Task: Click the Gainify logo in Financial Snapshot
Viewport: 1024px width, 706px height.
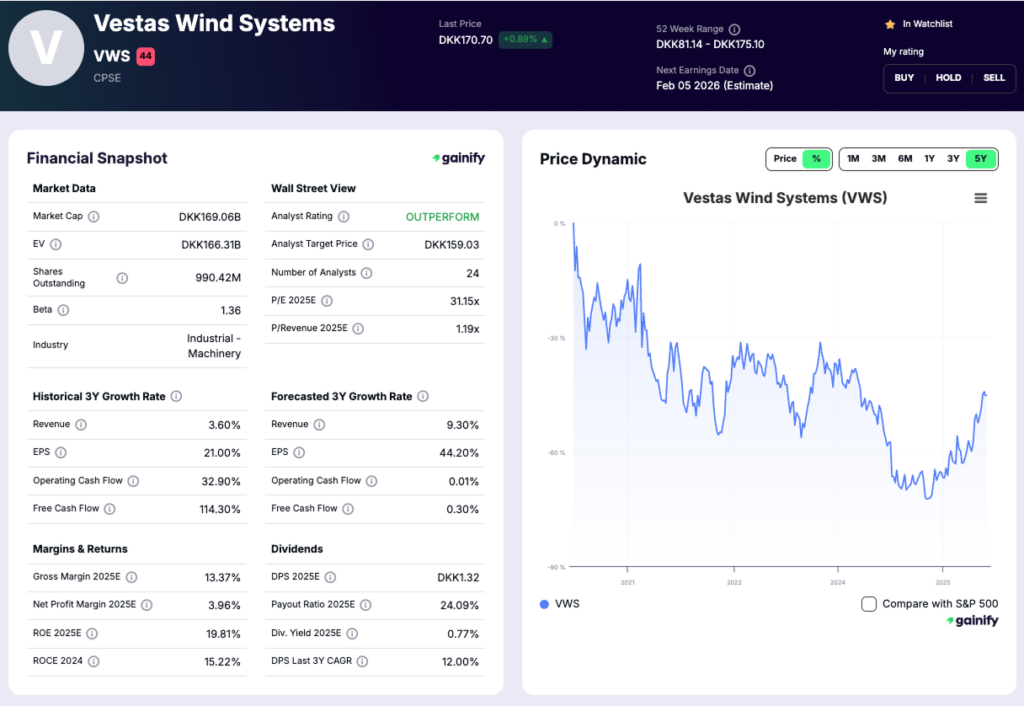Action: (459, 158)
